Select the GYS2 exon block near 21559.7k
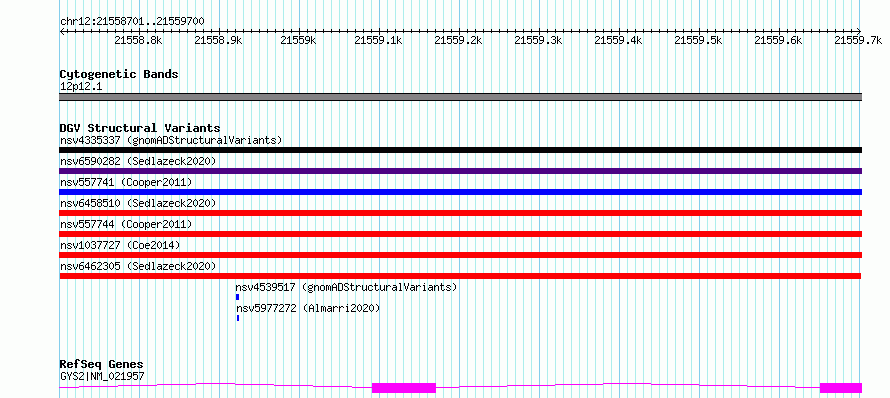This screenshot has height=398, width=890. click(841, 388)
